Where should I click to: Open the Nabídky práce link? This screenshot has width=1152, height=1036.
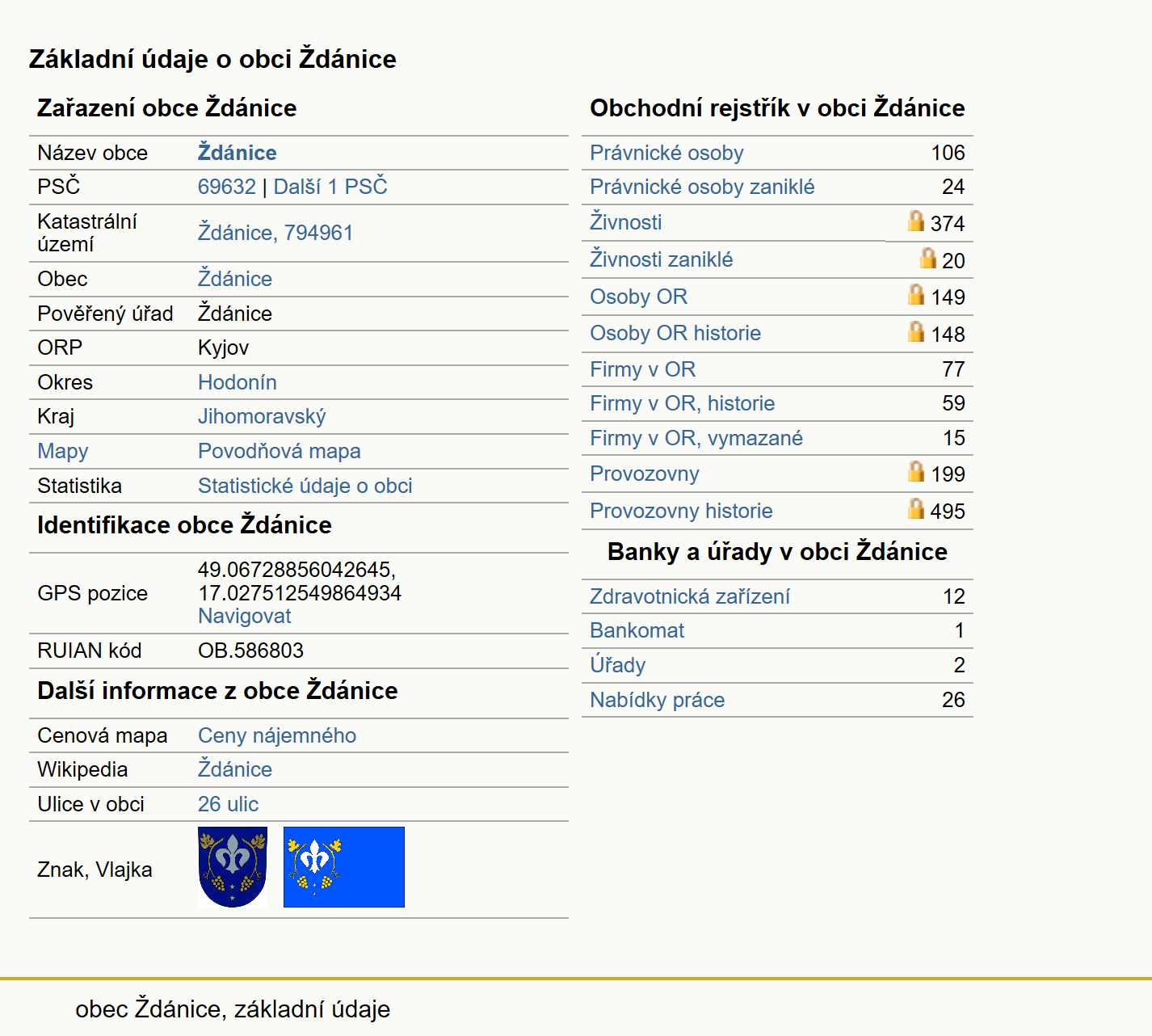[658, 700]
